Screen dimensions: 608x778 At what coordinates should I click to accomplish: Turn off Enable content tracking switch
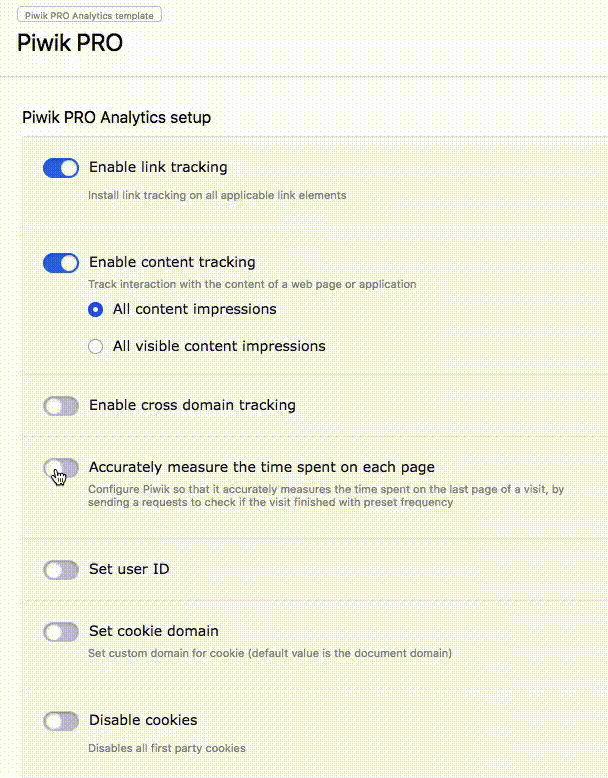pyautogui.click(x=61, y=263)
